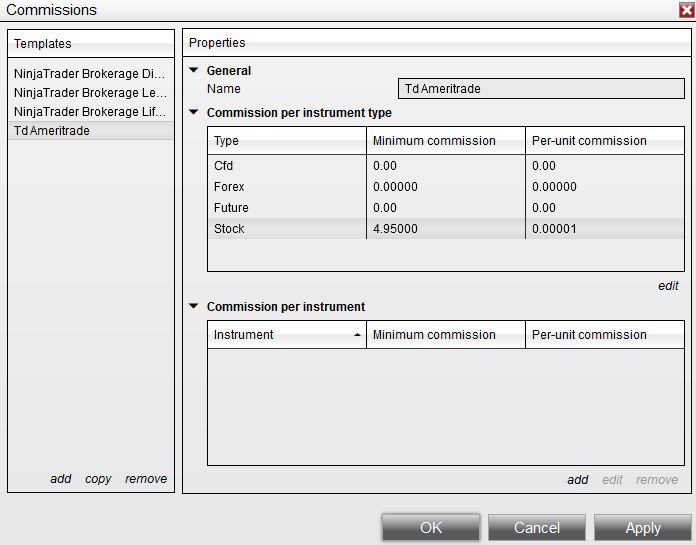Click the Apply button
696x545 pixels.
(643, 528)
